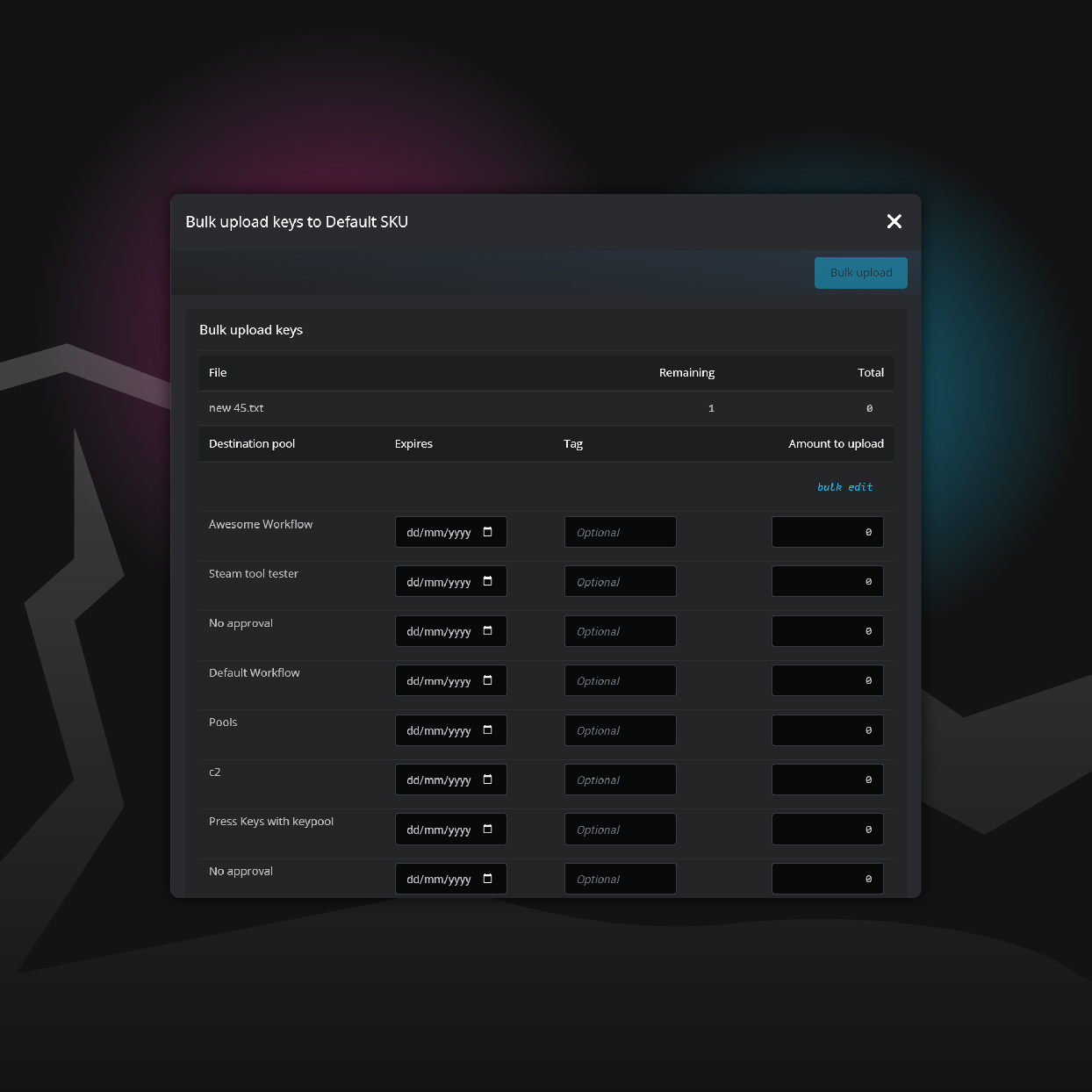Click Tag field for Steam tool tester
The width and height of the screenshot is (1092, 1092).
pos(620,581)
